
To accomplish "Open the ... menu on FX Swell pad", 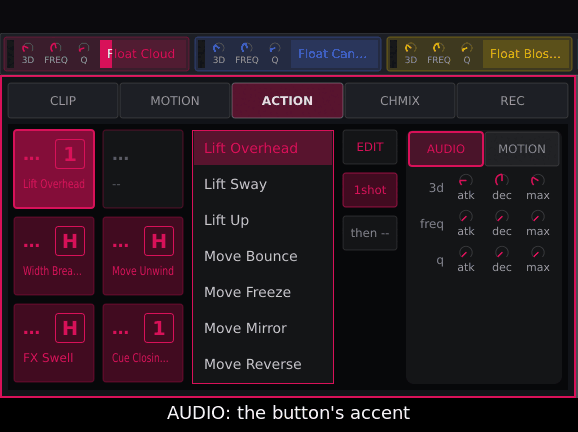I will [31, 332].
